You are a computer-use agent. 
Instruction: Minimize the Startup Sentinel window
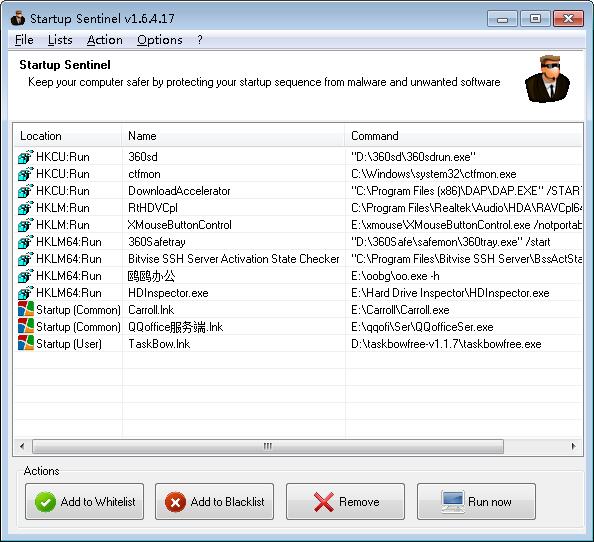[502, 19]
